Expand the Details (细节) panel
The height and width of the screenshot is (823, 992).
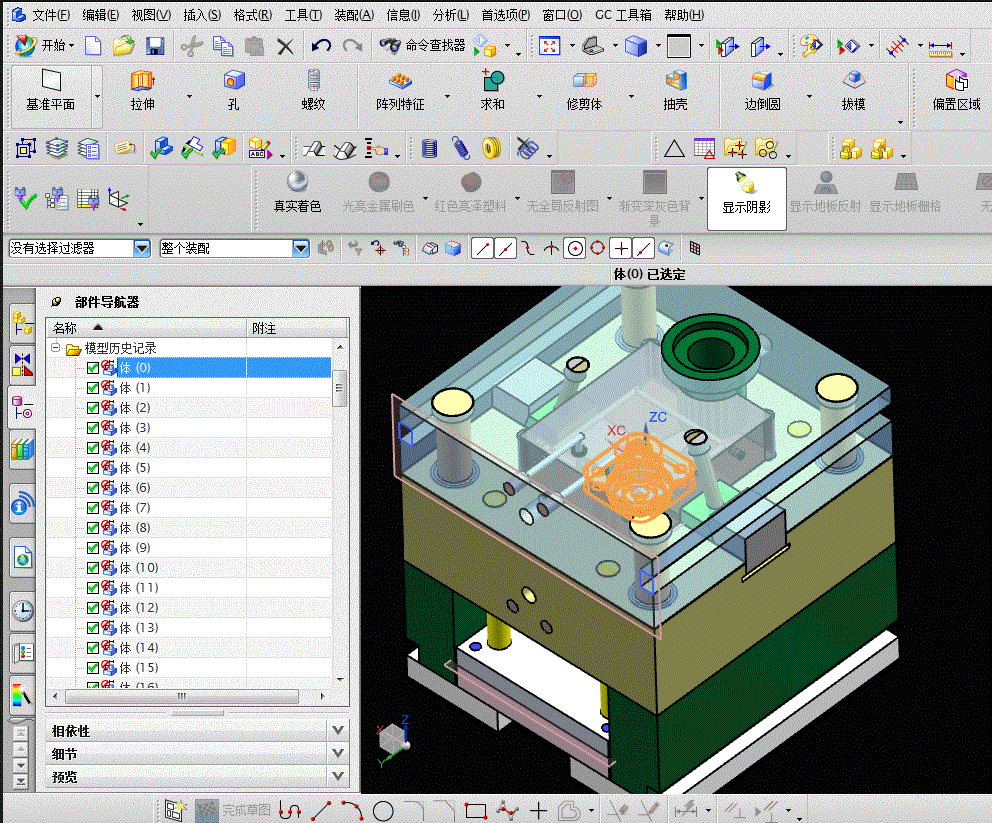338,753
